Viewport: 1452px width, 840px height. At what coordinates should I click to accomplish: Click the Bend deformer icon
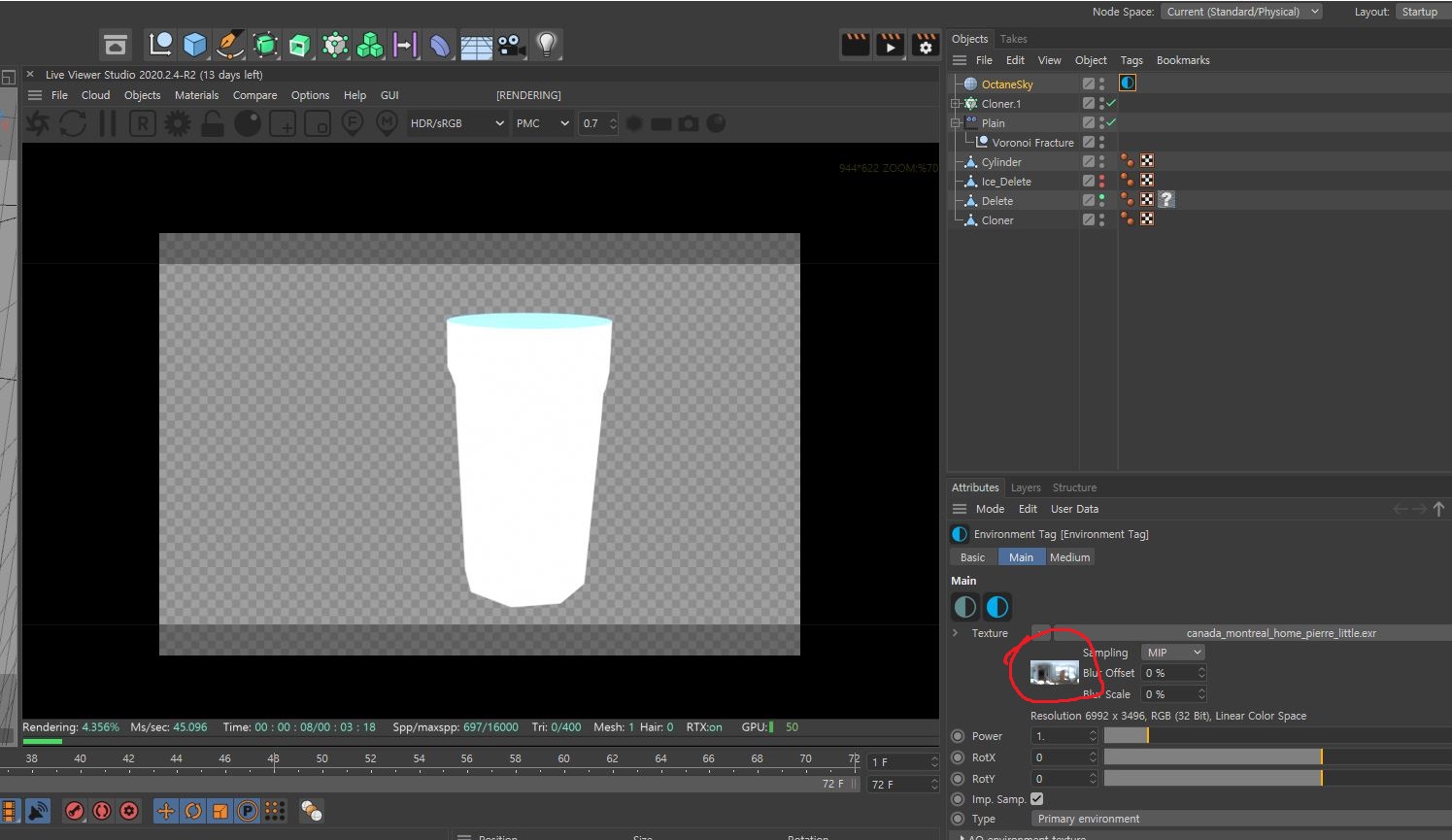click(440, 45)
